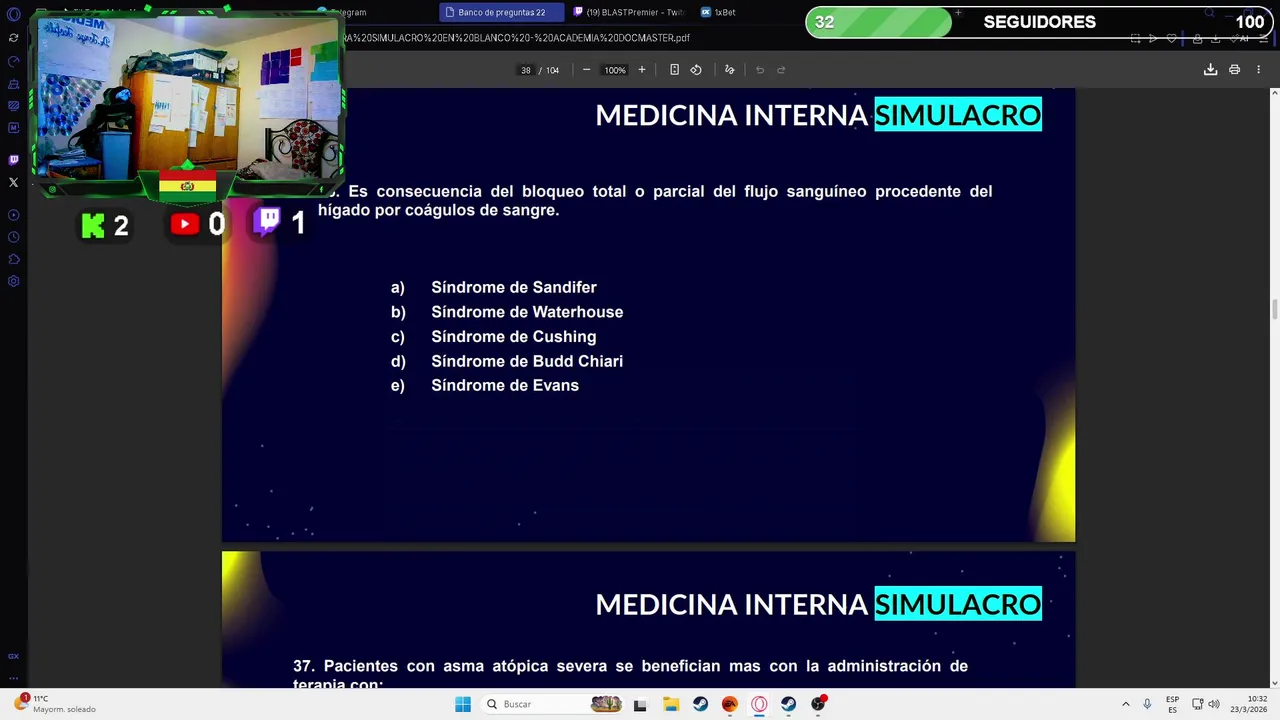The height and width of the screenshot is (720, 1280).
Task: Zoom out the PDF with minus button
Action: [586, 70]
